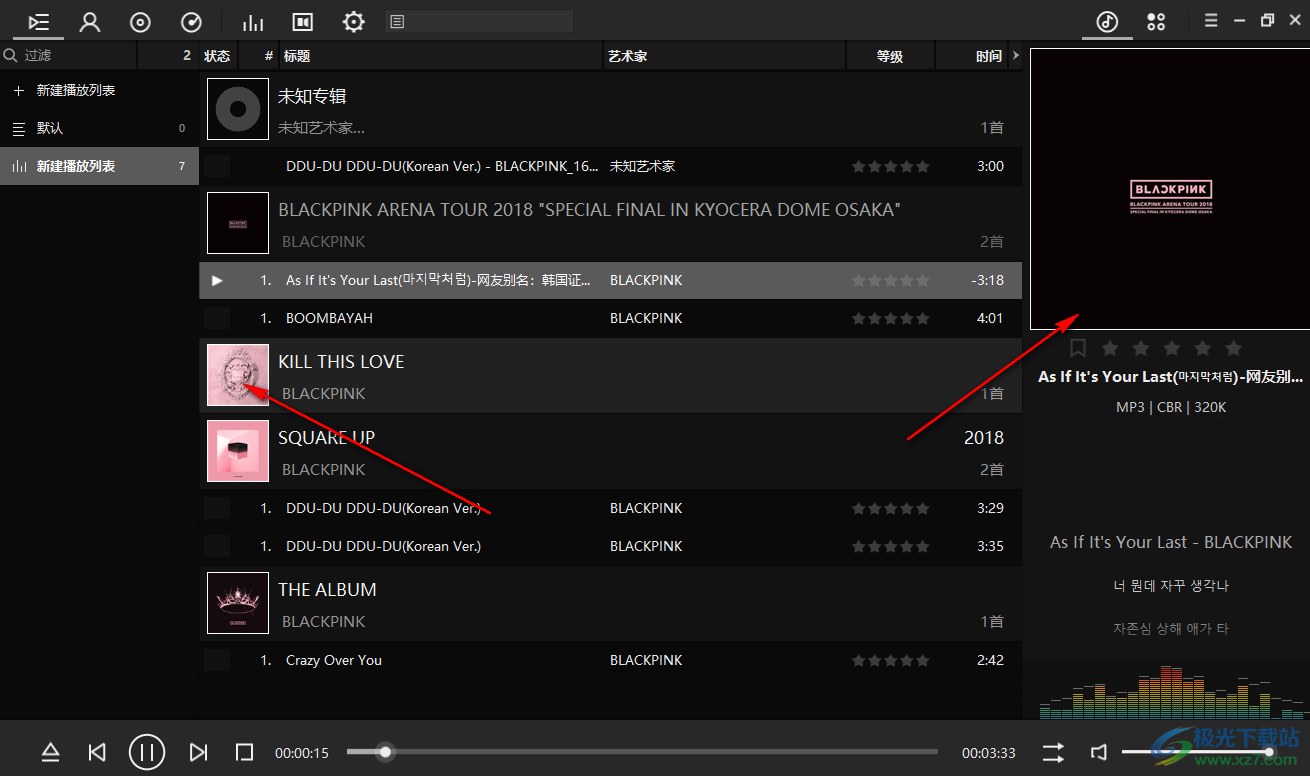Pause the current playback

point(146,752)
